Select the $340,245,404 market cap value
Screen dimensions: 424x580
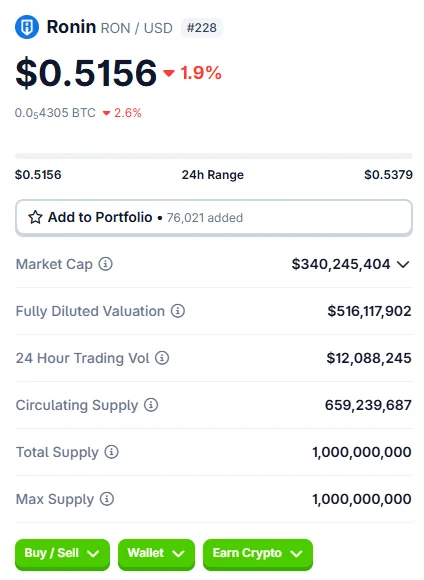(x=341, y=264)
